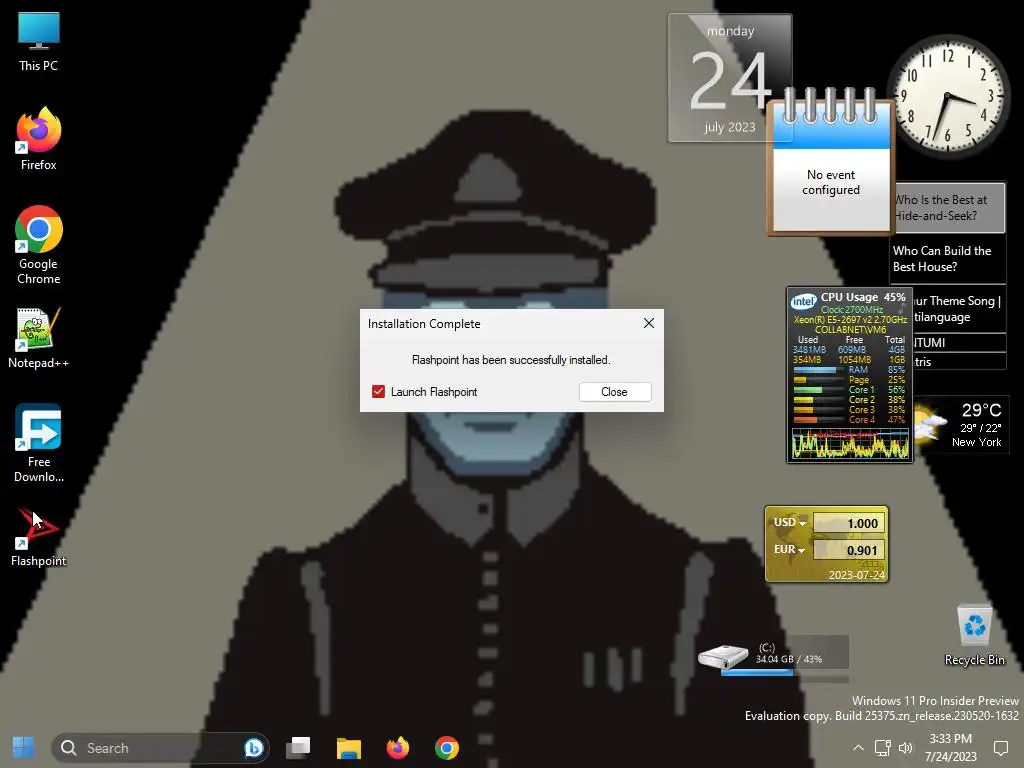
Task: Click the Bing icon in the search bar
Action: coord(253,747)
